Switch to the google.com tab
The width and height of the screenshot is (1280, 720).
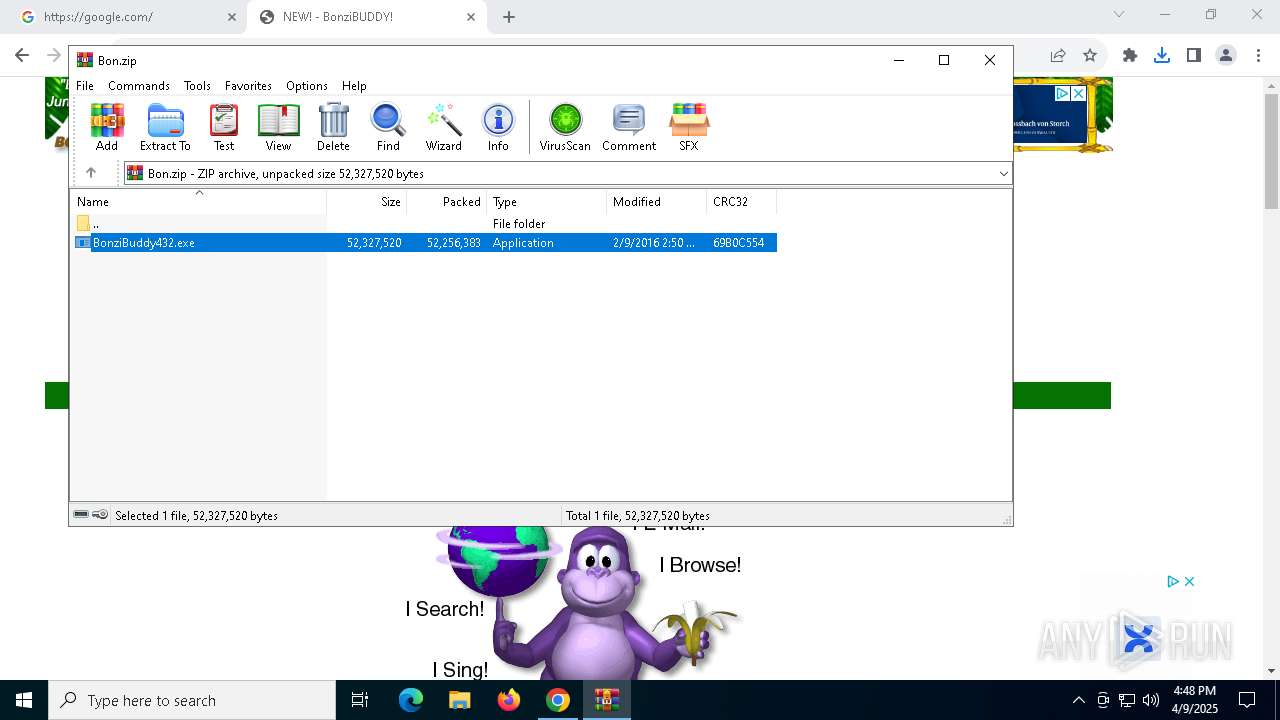123,17
